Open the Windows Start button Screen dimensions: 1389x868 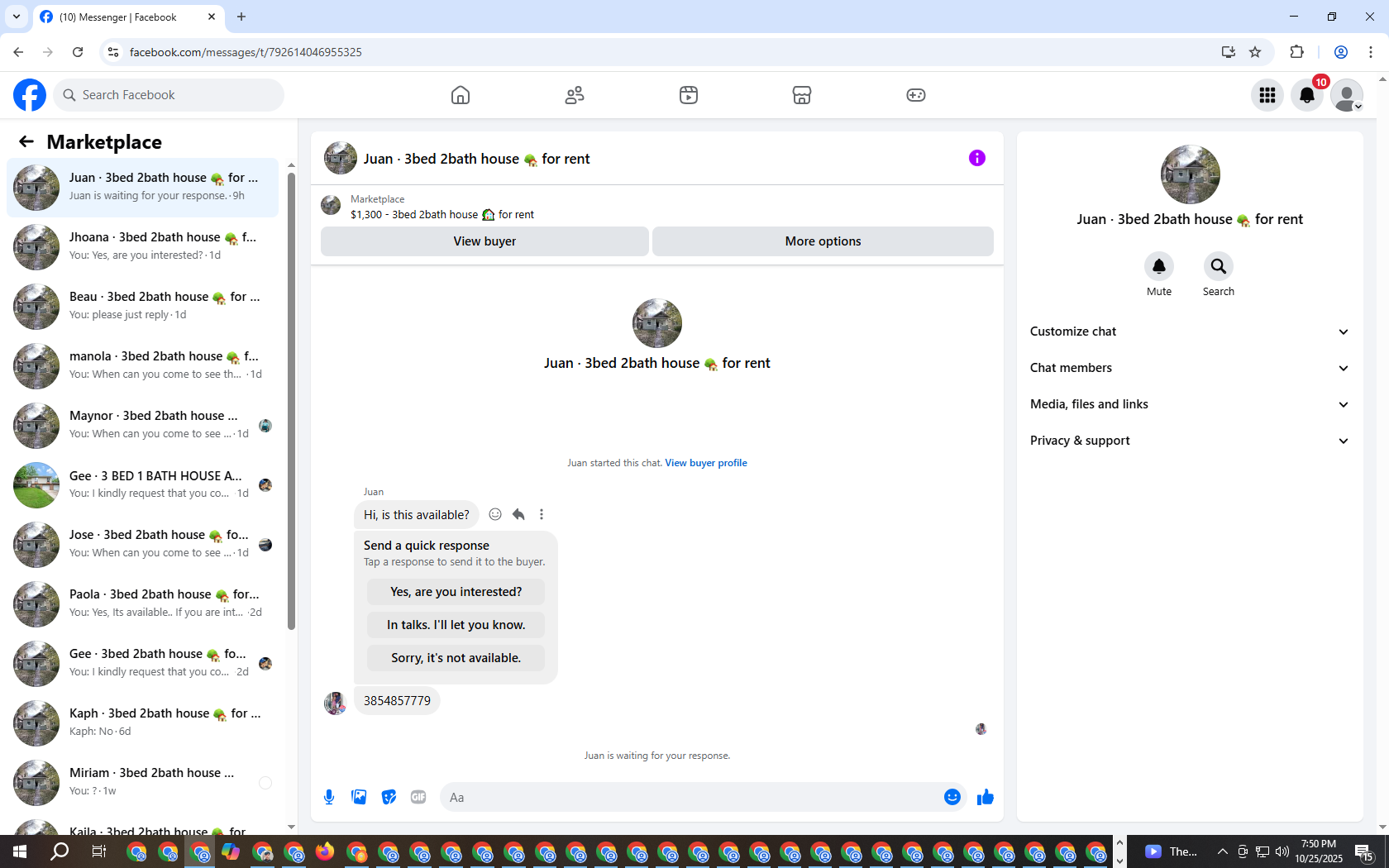[20, 851]
